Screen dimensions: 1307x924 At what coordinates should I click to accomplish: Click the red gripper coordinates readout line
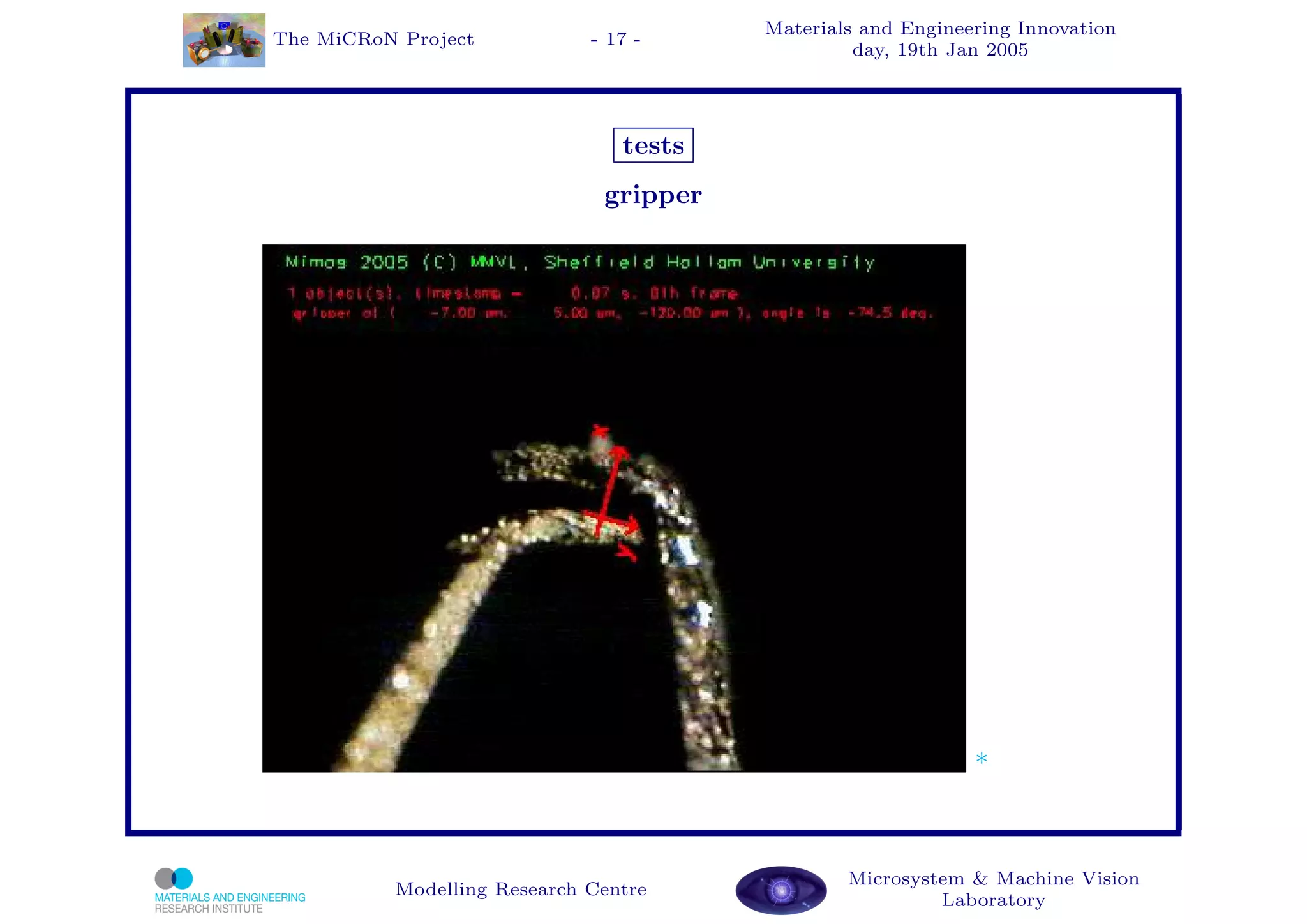(x=611, y=313)
